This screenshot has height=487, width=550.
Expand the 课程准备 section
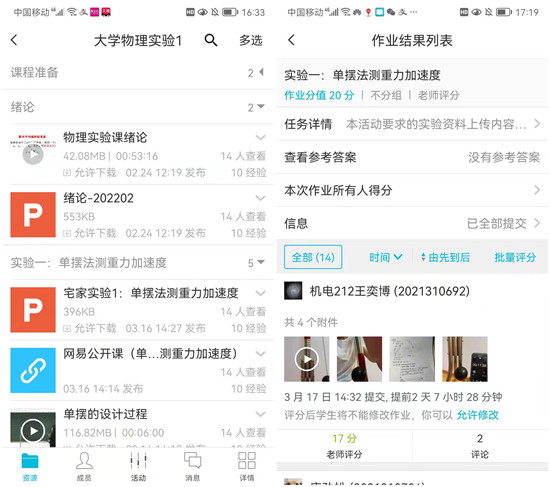click(x=138, y=73)
